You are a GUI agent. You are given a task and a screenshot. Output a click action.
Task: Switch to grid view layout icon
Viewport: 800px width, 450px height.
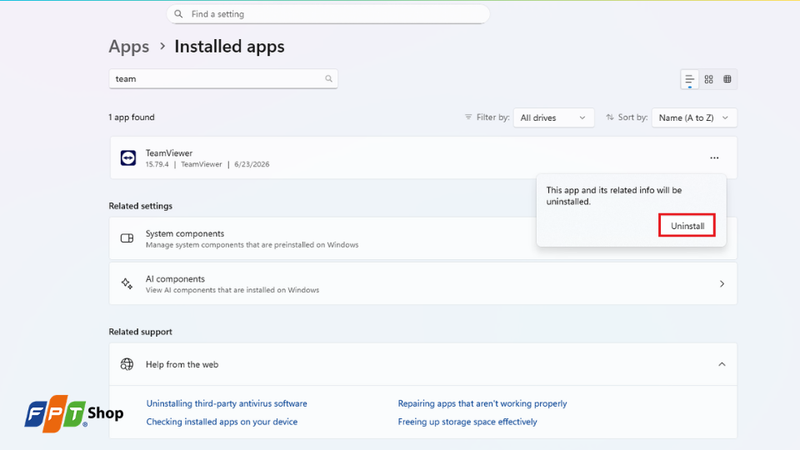coord(709,80)
